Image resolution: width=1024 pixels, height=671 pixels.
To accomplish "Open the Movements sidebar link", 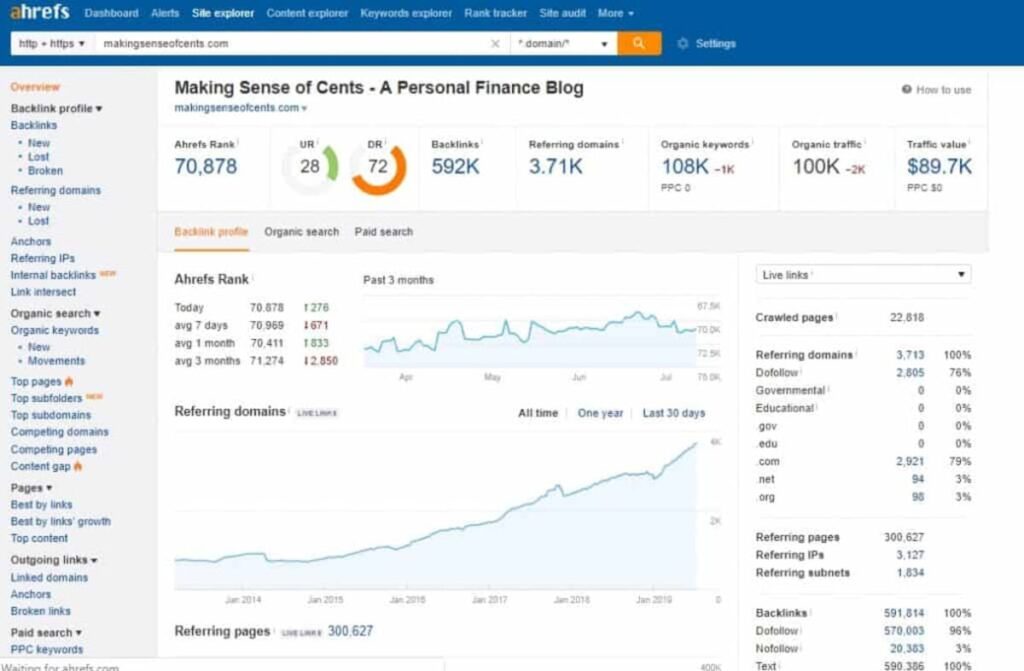I will tap(56, 361).
